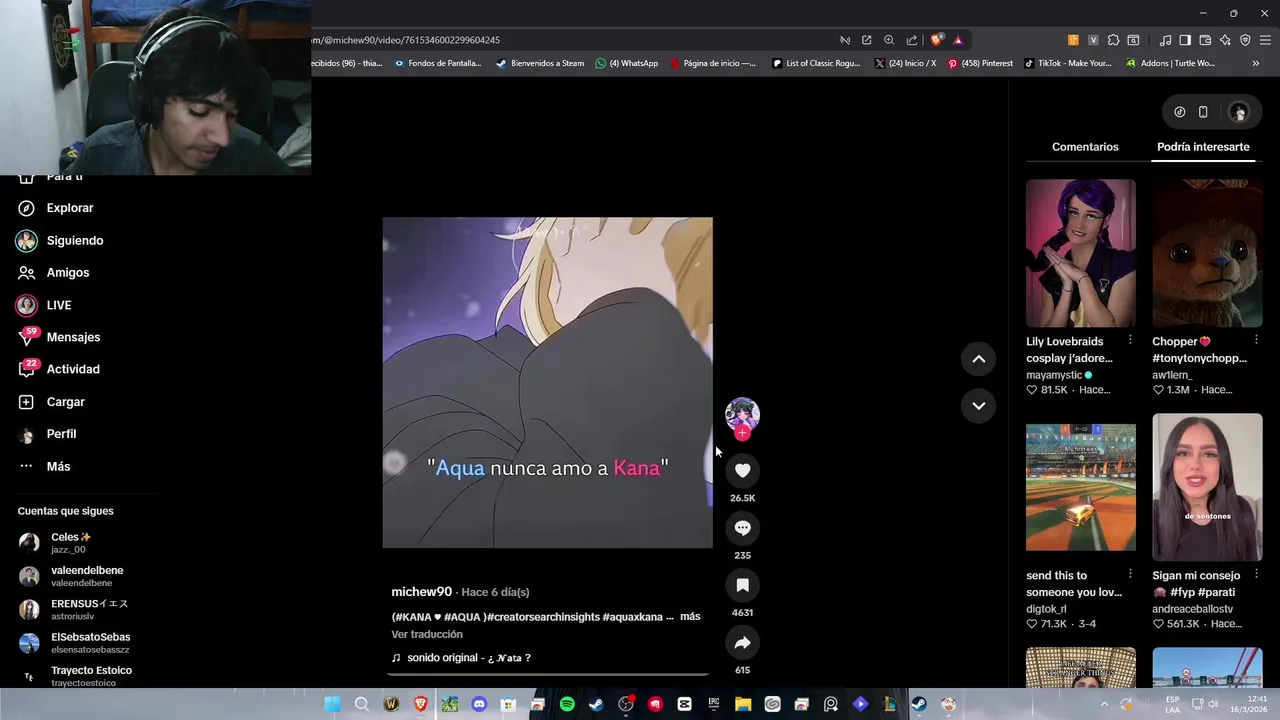
Task: Open Mensajes with 59 badge
Action: [59, 337]
